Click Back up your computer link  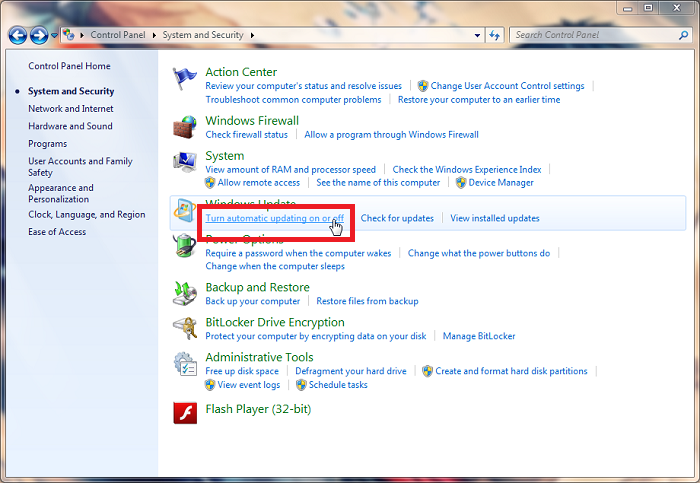pyautogui.click(x=253, y=301)
